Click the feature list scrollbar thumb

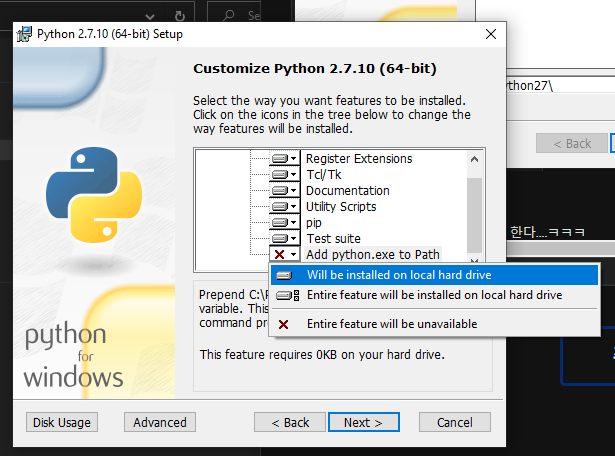pos(474,216)
